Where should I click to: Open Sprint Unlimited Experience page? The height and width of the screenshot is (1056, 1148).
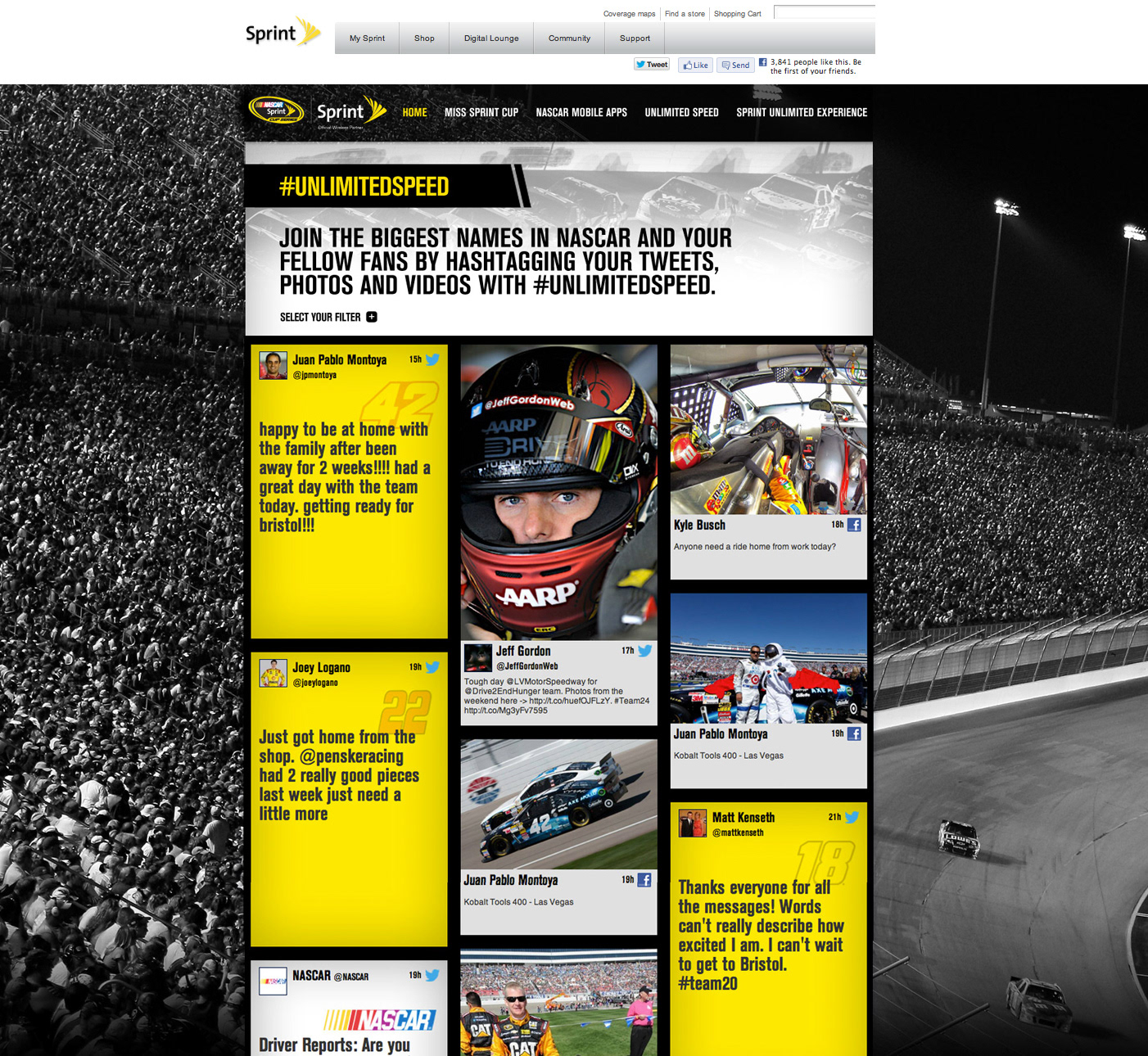click(x=802, y=112)
